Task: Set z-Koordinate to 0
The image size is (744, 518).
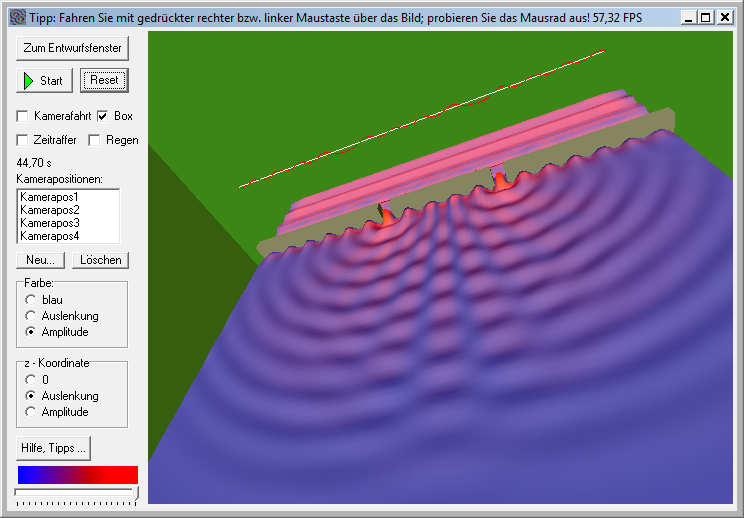Action: [32, 380]
